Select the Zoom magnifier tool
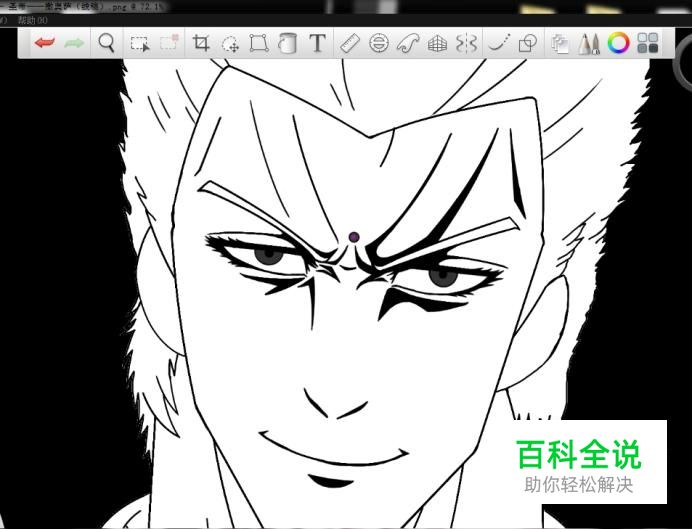 pos(106,43)
